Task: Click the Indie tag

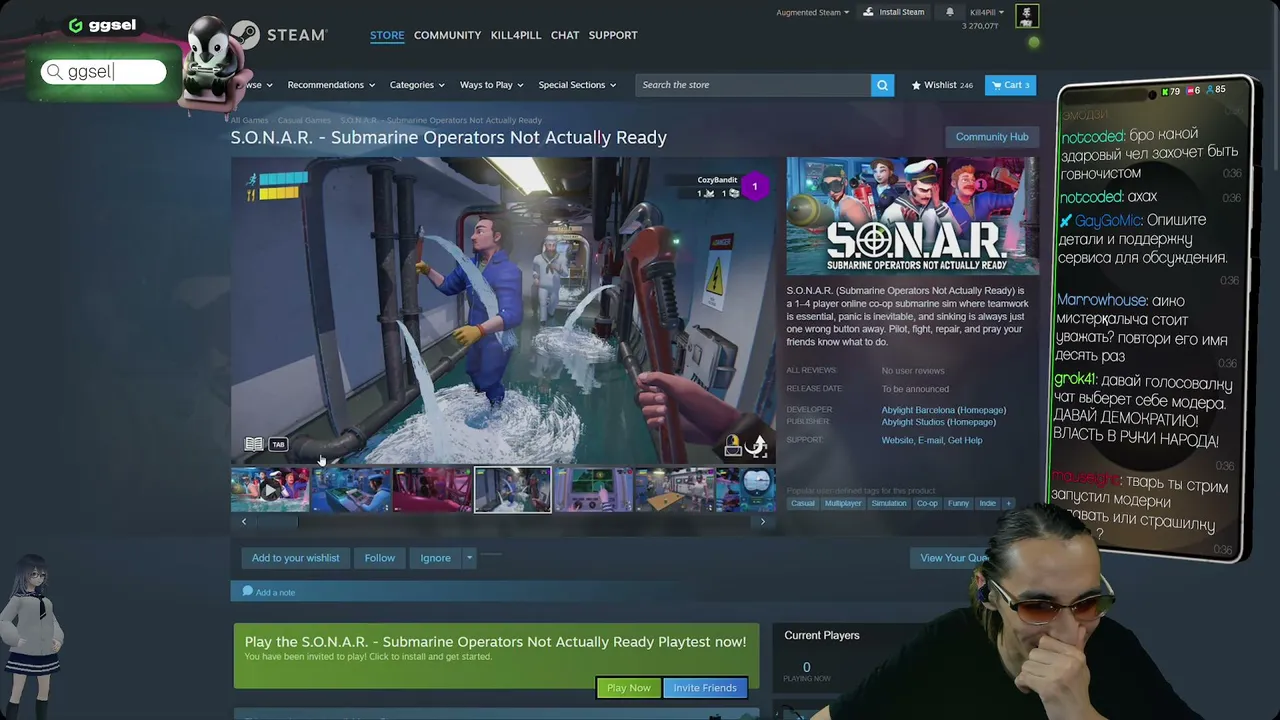Action: click(x=987, y=503)
